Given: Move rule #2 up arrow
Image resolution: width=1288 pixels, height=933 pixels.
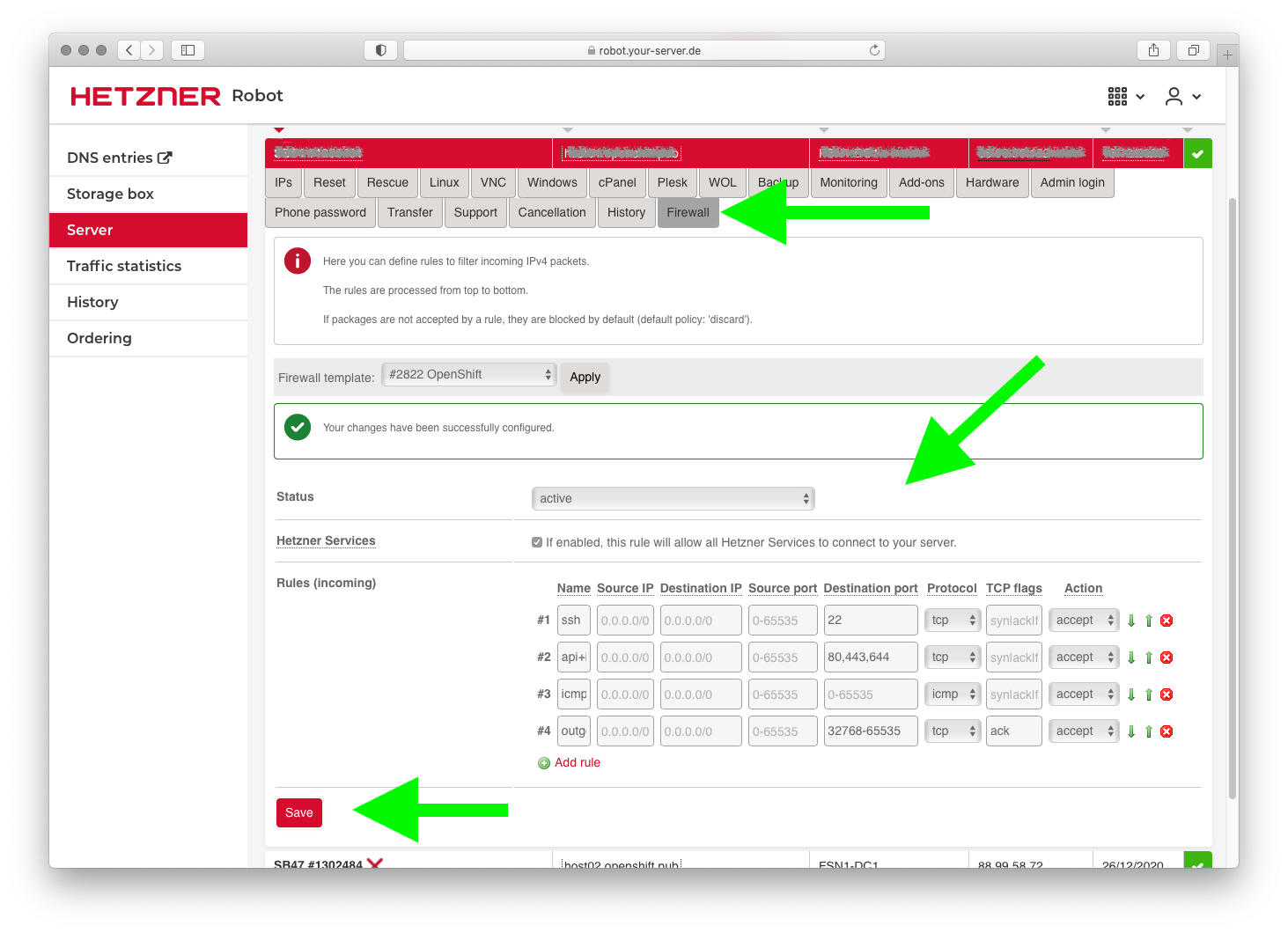Looking at the screenshot, I should coord(1149,658).
